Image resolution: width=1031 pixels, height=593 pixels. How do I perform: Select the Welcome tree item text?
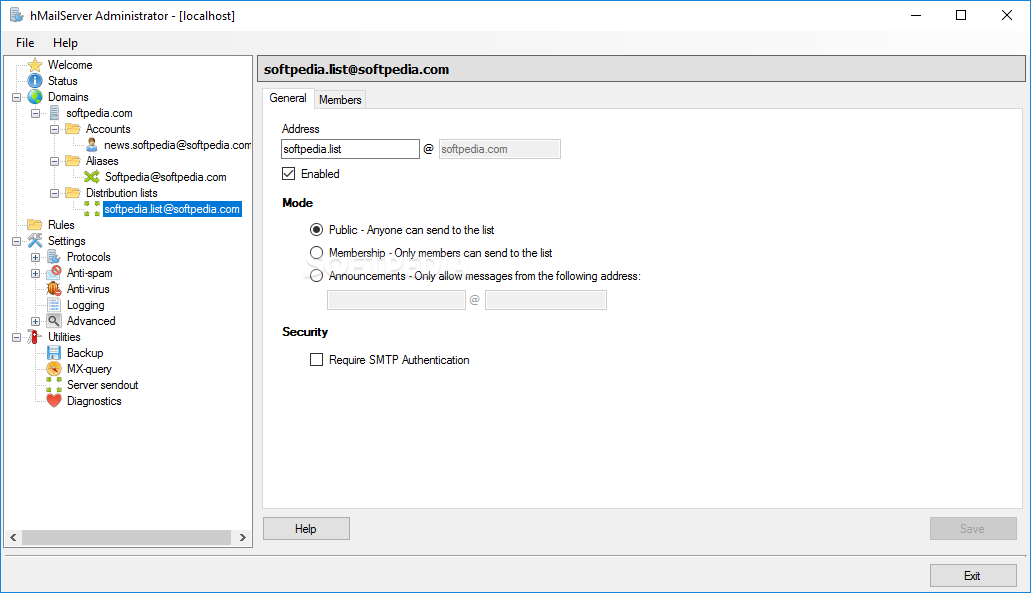(70, 65)
